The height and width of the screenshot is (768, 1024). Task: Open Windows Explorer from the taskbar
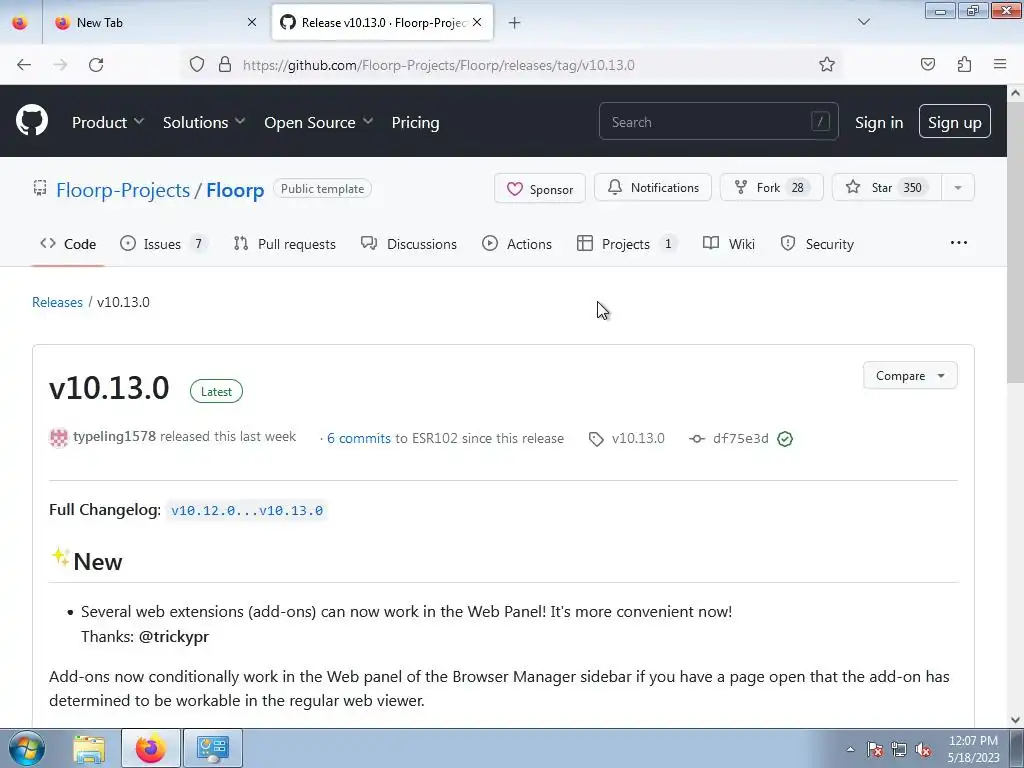point(89,748)
